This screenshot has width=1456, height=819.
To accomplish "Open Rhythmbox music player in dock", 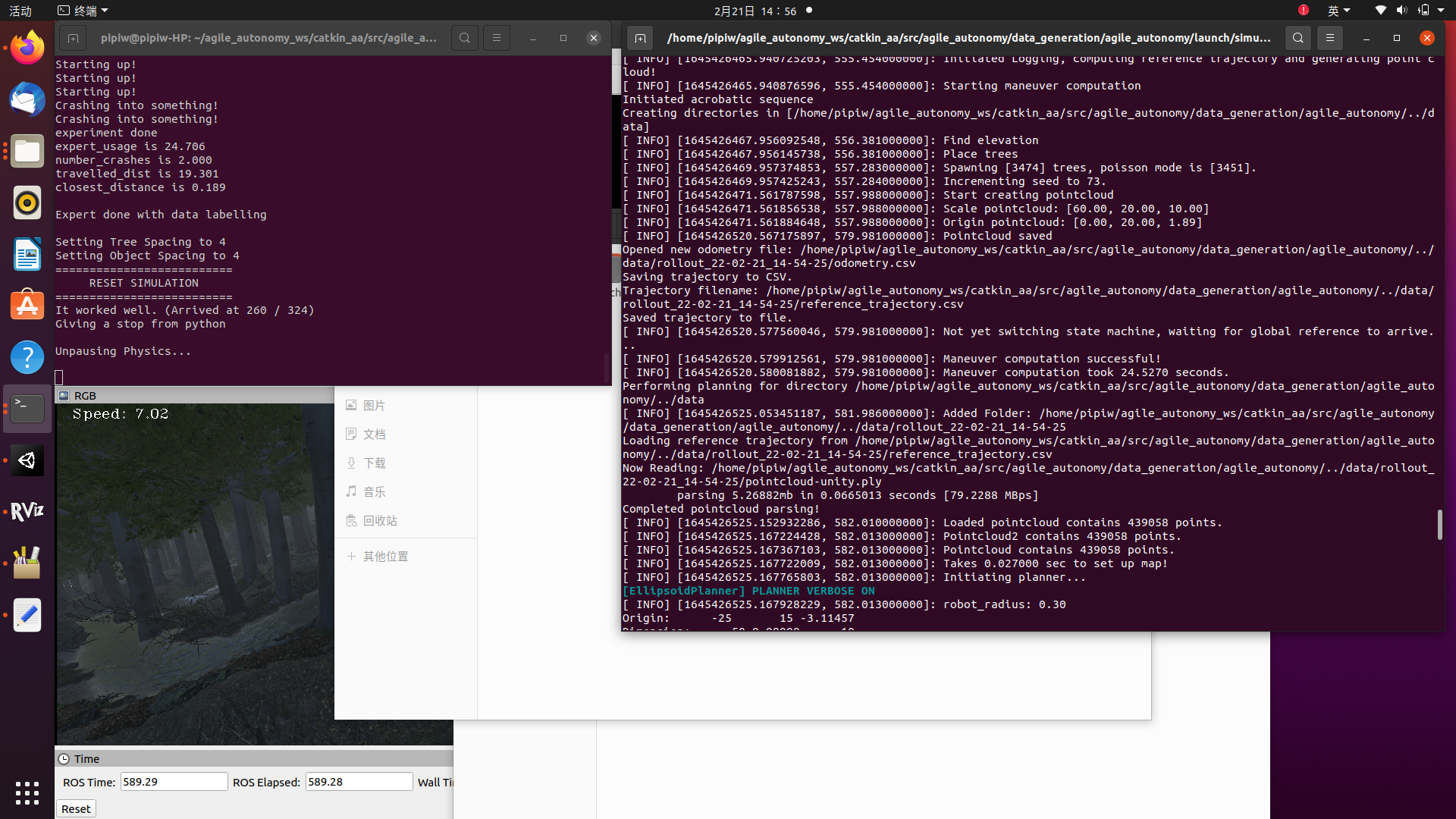I will coord(27,202).
